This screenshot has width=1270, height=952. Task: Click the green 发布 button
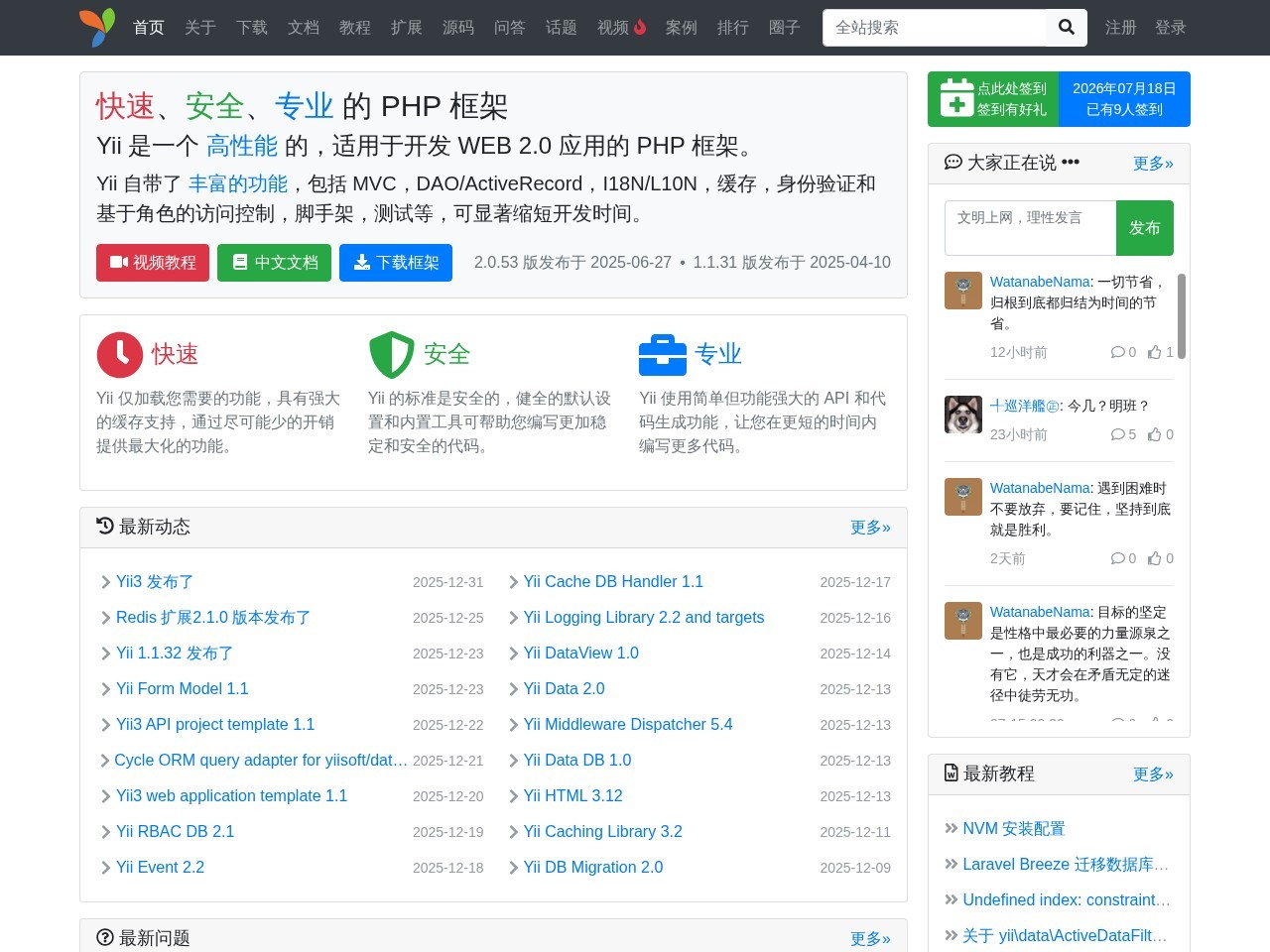point(1145,228)
